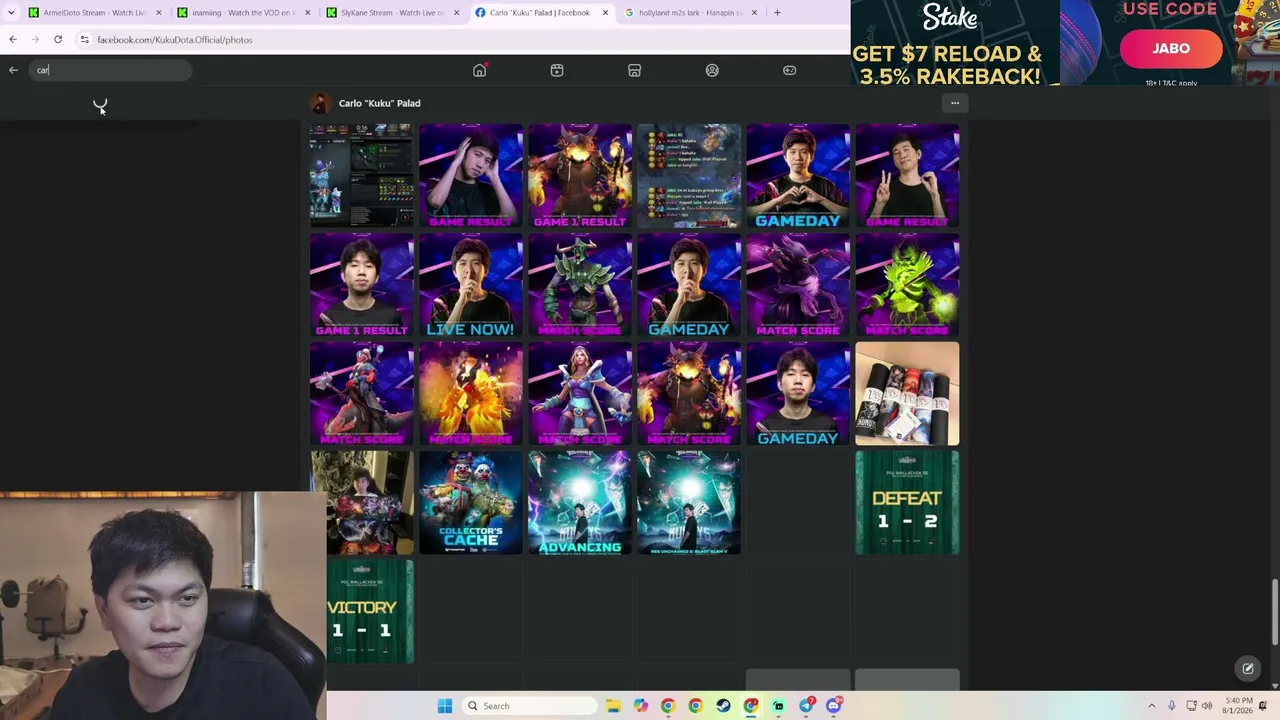The width and height of the screenshot is (1280, 720).
Task: Open Facebook Marketplace icon
Action: (634, 70)
